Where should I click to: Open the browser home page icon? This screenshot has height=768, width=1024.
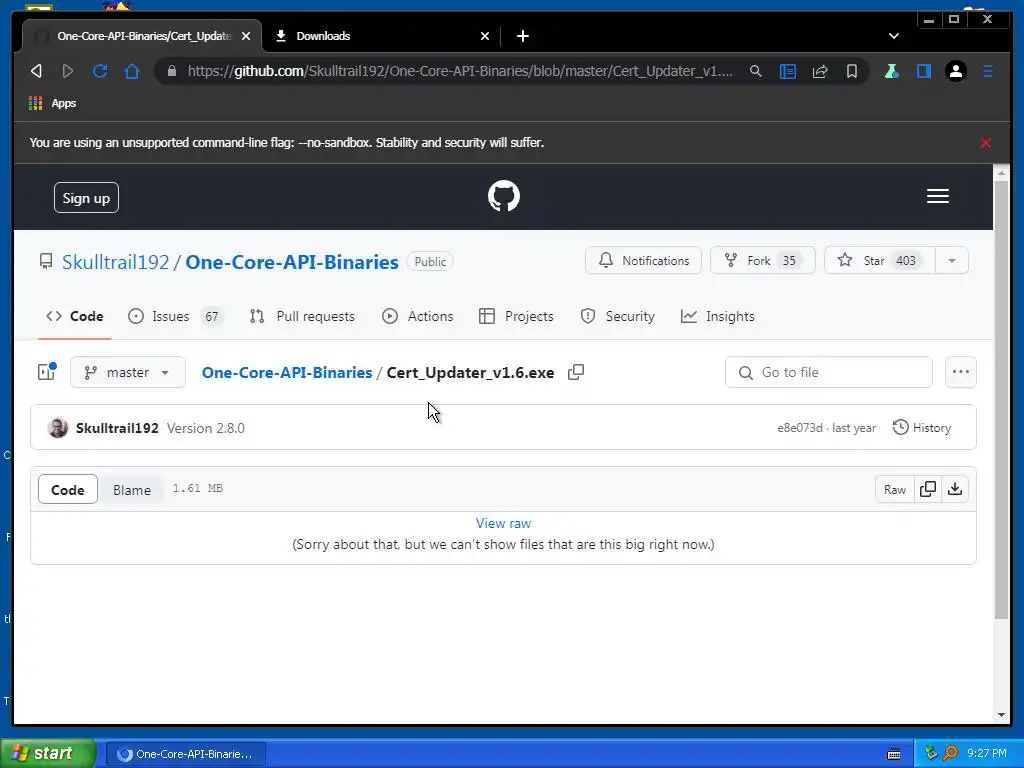point(132,71)
